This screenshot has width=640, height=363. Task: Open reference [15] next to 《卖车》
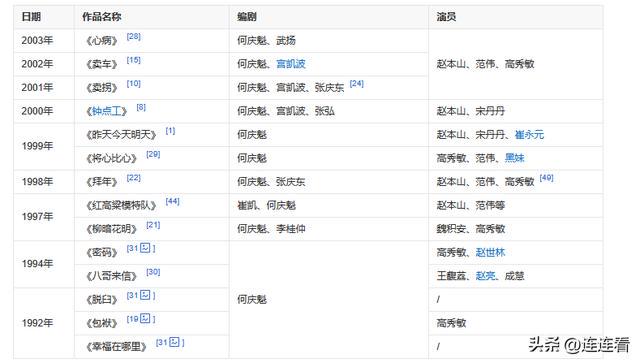pyautogui.click(x=133, y=60)
